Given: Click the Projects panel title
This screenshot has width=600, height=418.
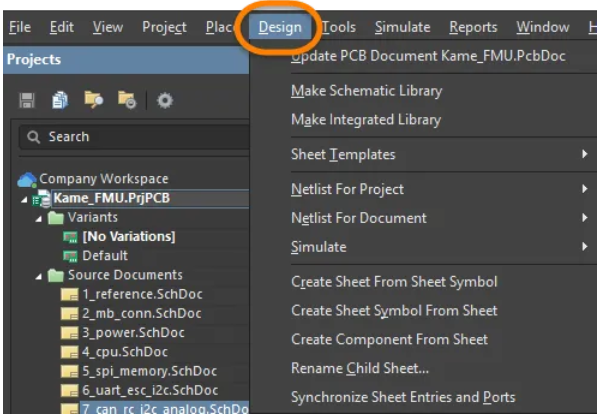Looking at the screenshot, I should [34, 59].
